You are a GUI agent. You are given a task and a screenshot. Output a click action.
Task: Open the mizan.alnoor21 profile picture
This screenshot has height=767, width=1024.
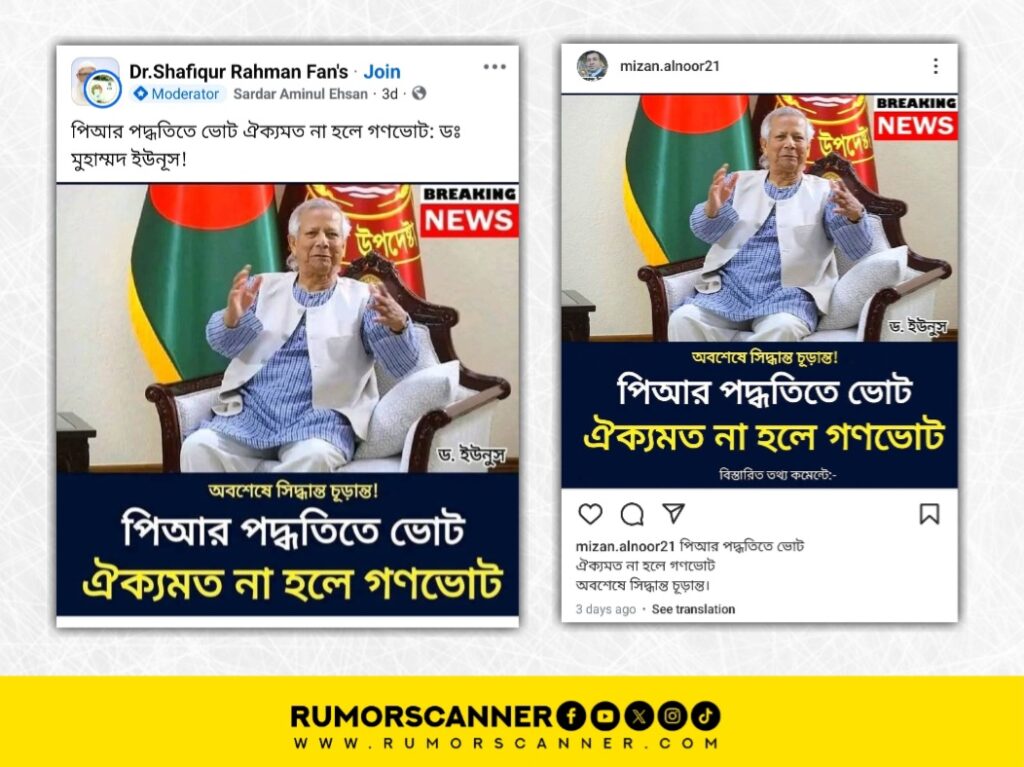pos(592,65)
